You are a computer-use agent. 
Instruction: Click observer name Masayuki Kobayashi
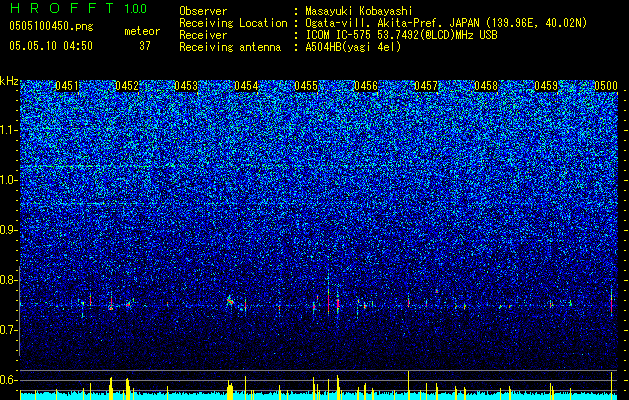[359, 11]
